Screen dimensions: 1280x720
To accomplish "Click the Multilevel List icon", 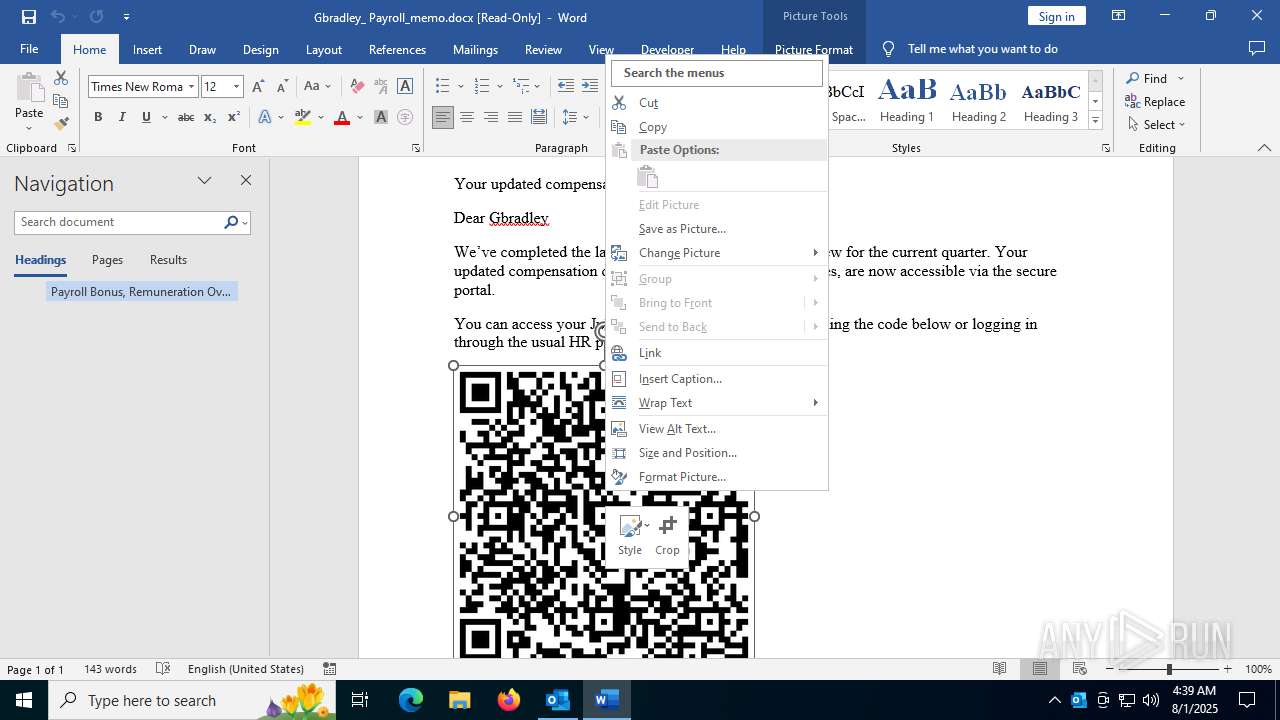I will pyautogui.click(x=521, y=86).
